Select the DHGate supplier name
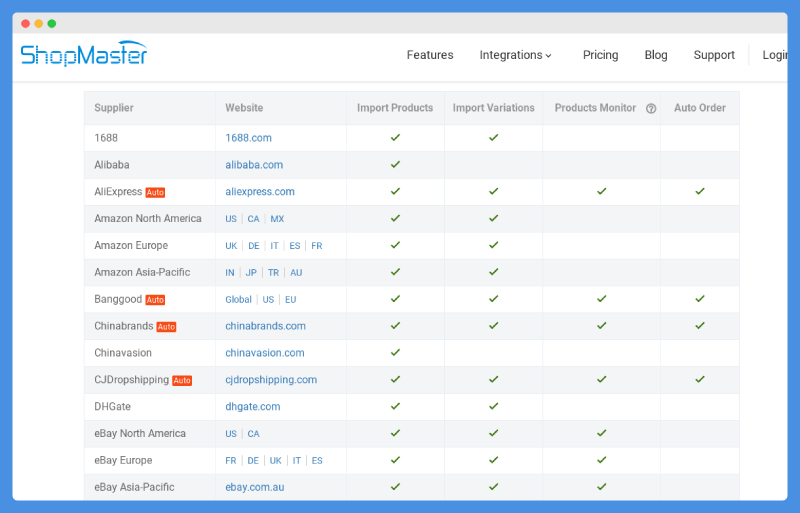800x513 pixels. [112, 407]
